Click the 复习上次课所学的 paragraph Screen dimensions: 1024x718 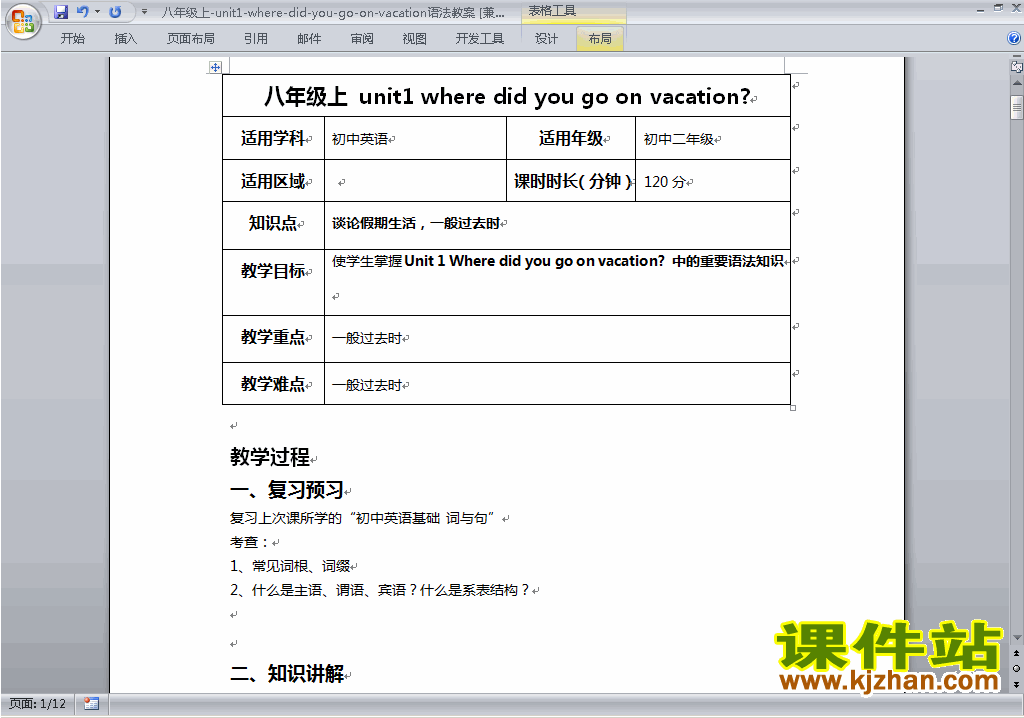(x=364, y=518)
